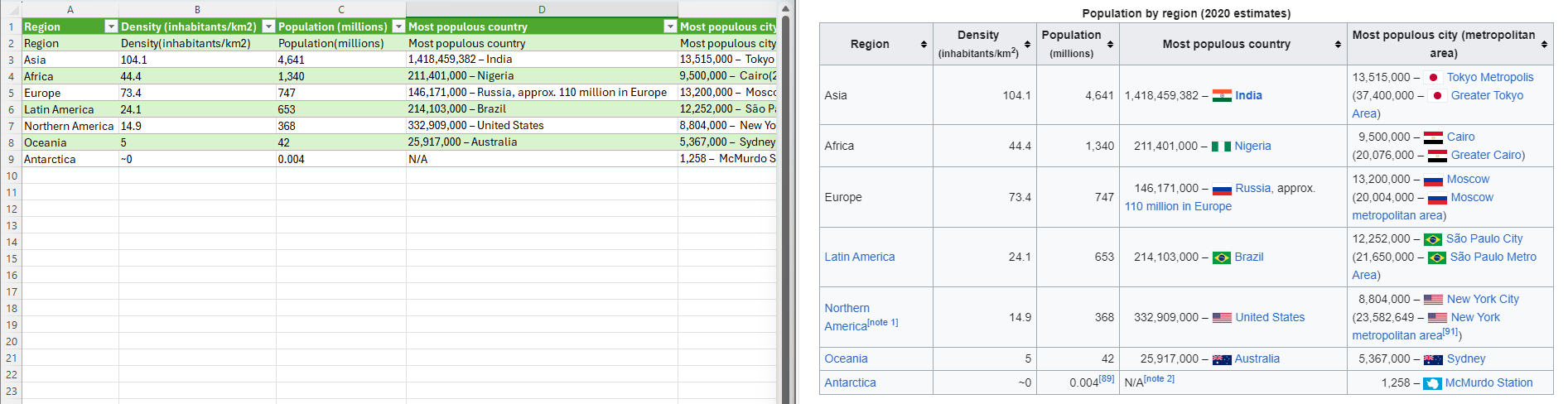Expand Density (inhabitants/km2) filter dropdown

pyautogui.click(x=268, y=26)
